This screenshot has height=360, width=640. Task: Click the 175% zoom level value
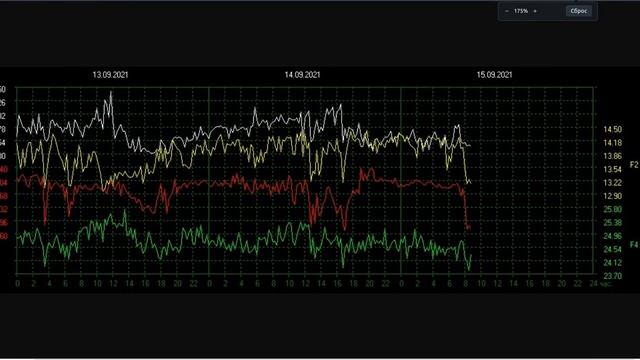tap(521, 11)
